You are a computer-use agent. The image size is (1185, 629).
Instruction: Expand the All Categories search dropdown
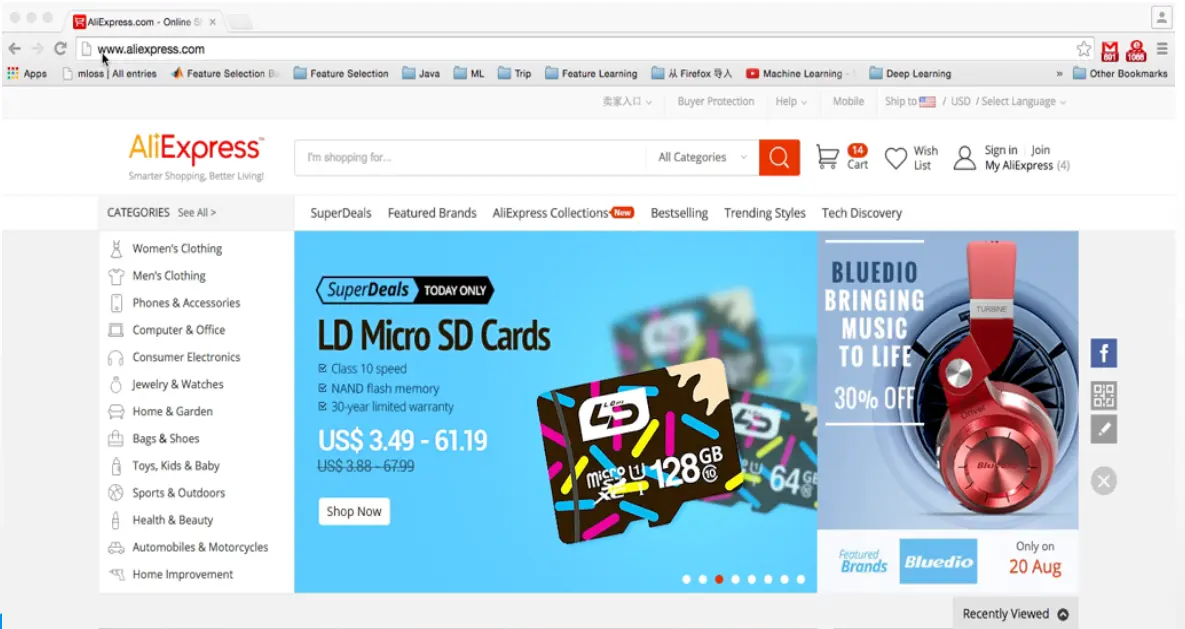[x=702, y=157]
